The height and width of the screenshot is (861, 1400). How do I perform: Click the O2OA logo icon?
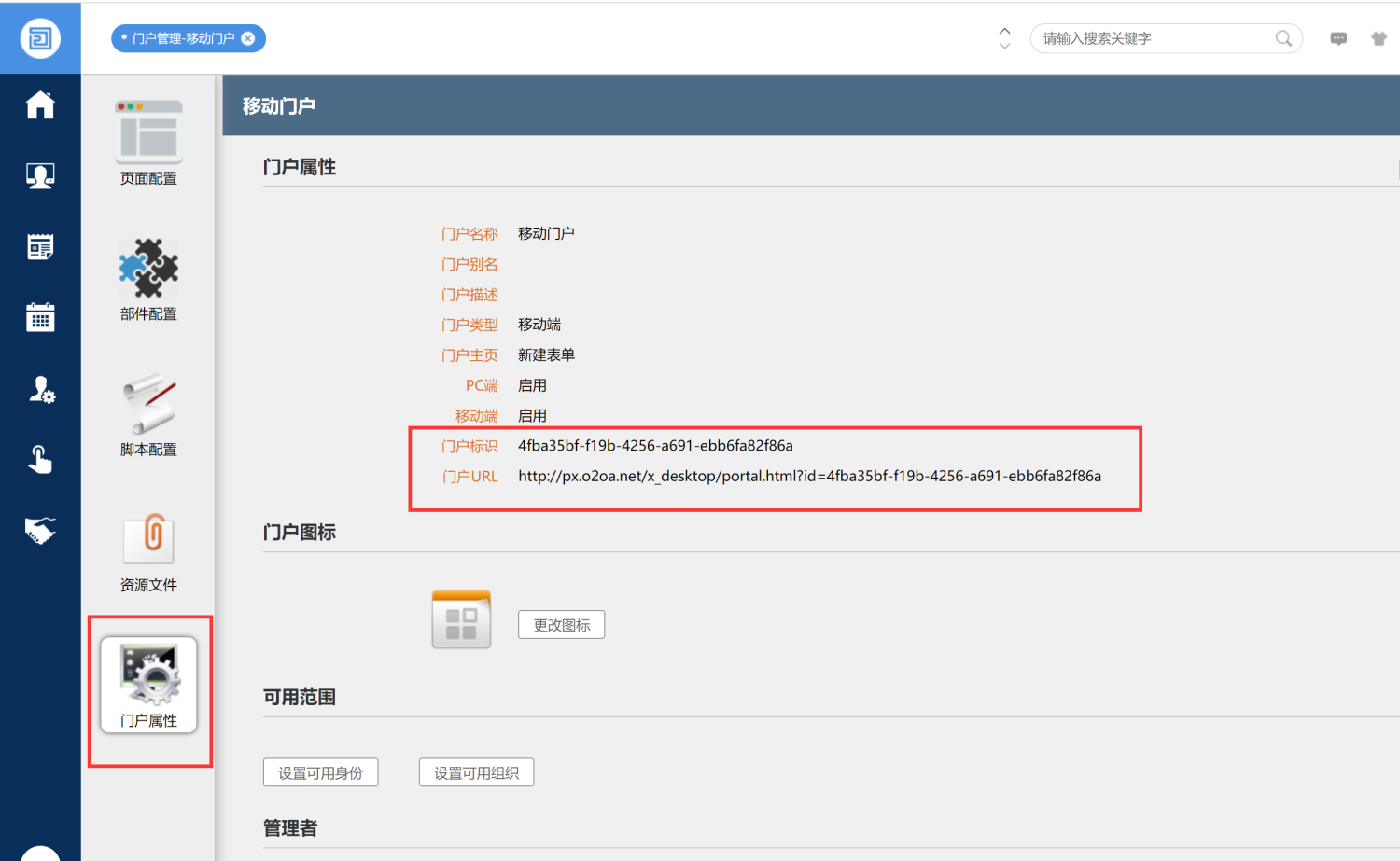pyautogui.click(x=40, y=38)
